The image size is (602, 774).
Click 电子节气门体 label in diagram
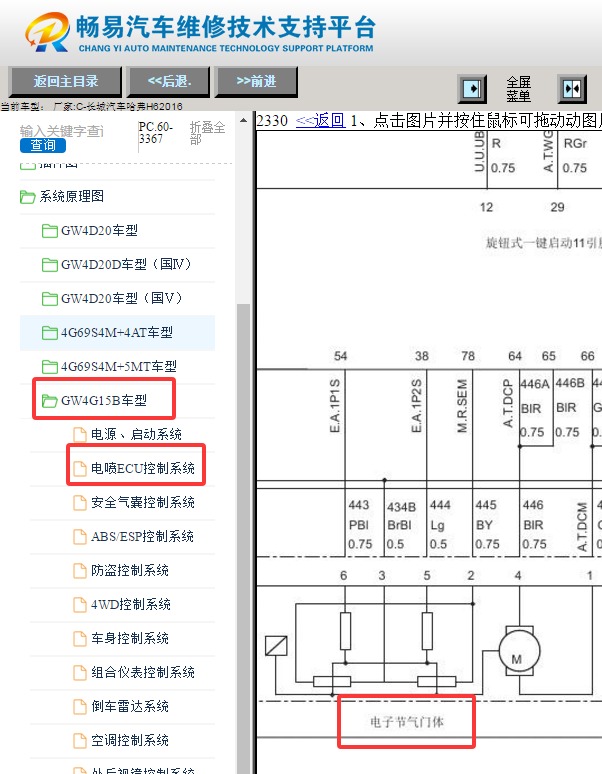(x=407, y=722)
